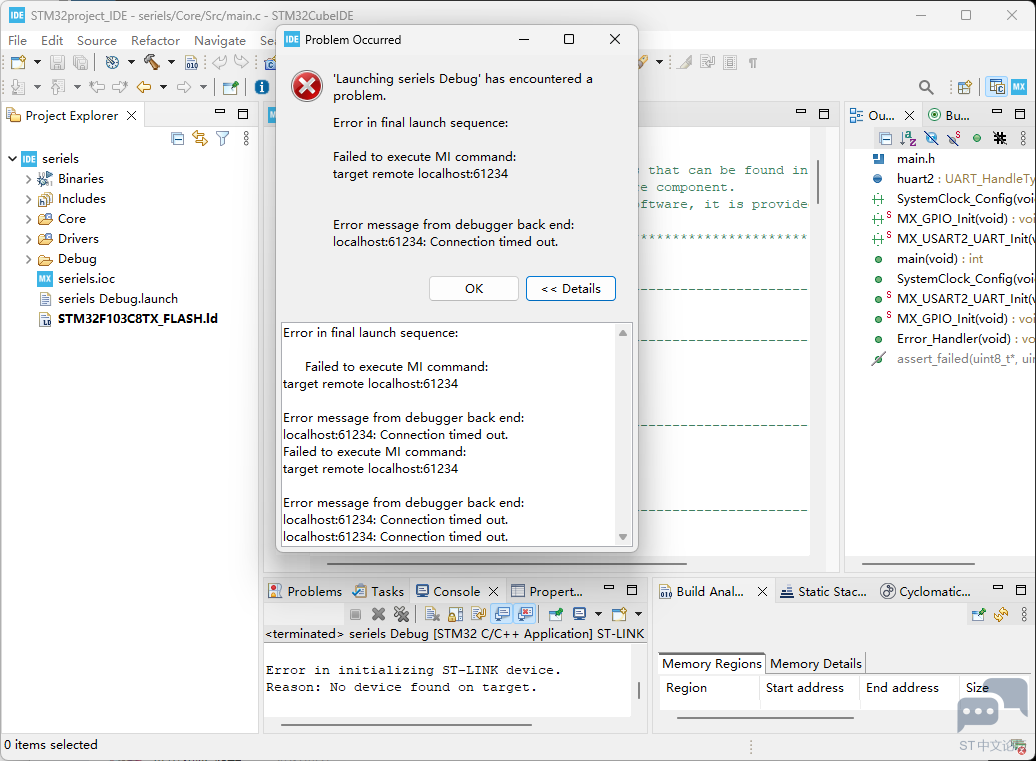
Task: Click Remove All Terminated Launches icon
Action: [401, 614]
